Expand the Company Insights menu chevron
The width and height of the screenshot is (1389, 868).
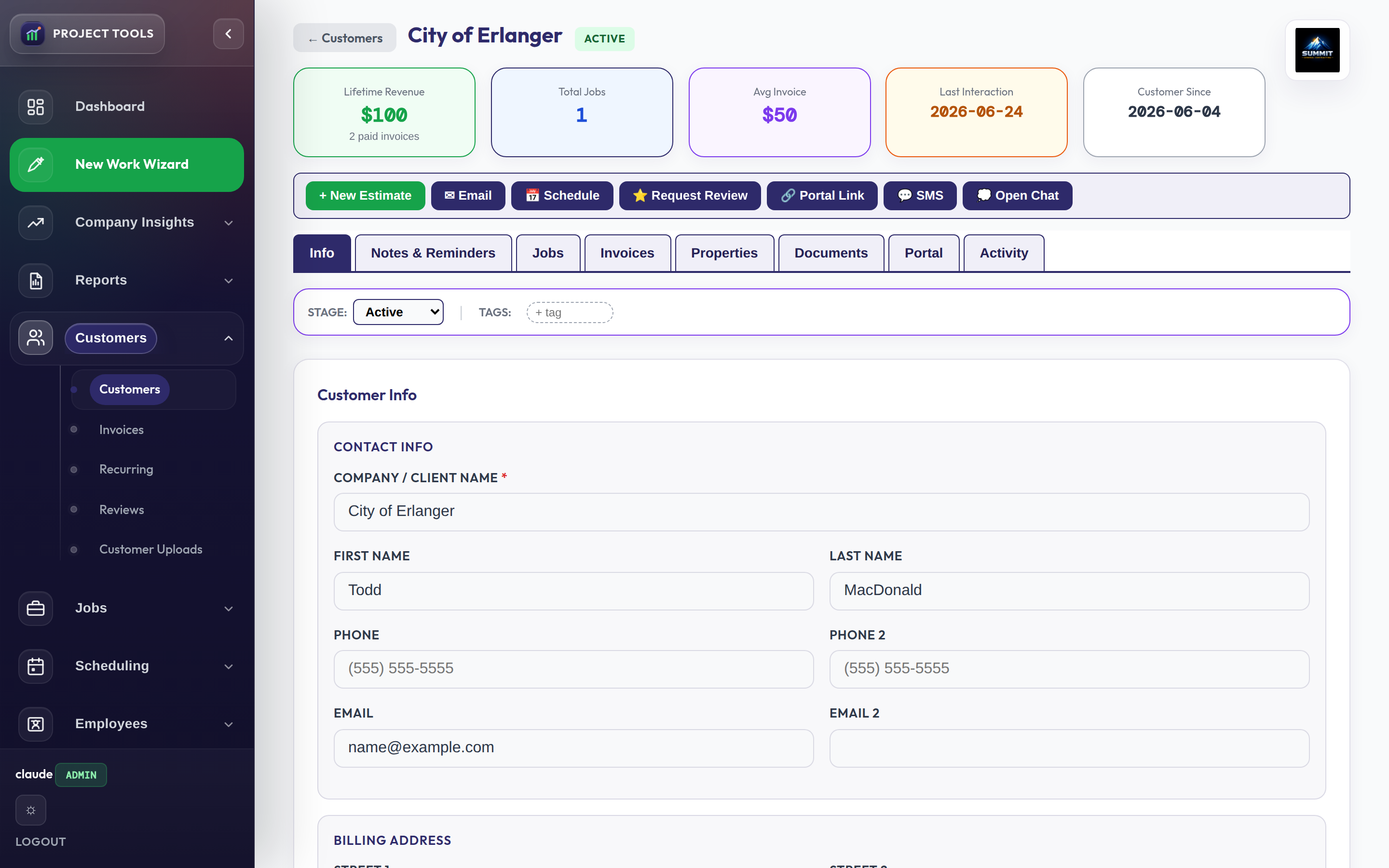229,223
